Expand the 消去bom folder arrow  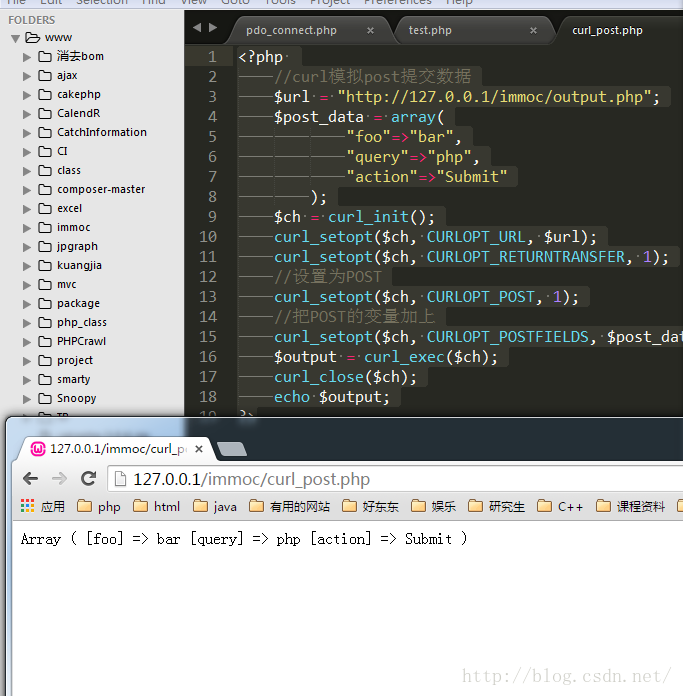[27, 57]
